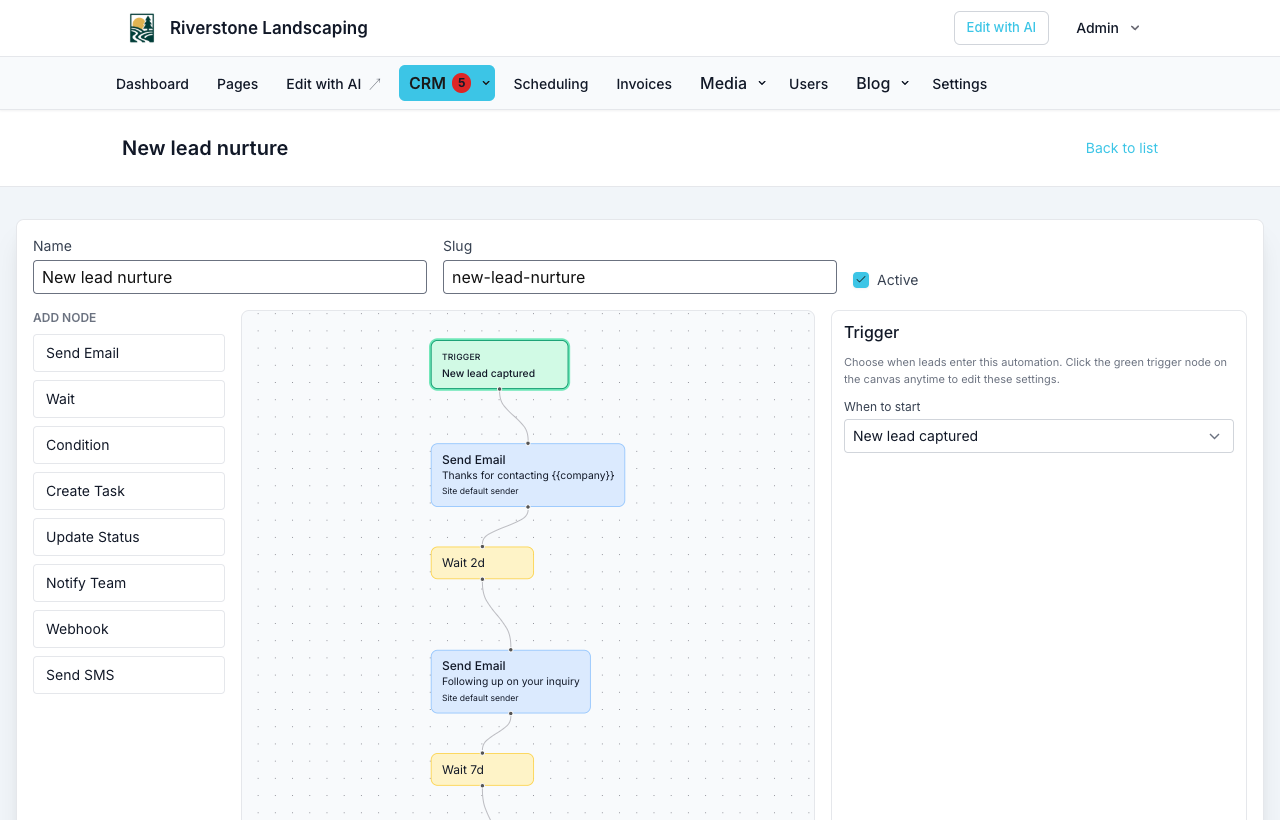1280x820 pixels.
Task: Select the Wait 2d node
Action: (x=482, y=563)
